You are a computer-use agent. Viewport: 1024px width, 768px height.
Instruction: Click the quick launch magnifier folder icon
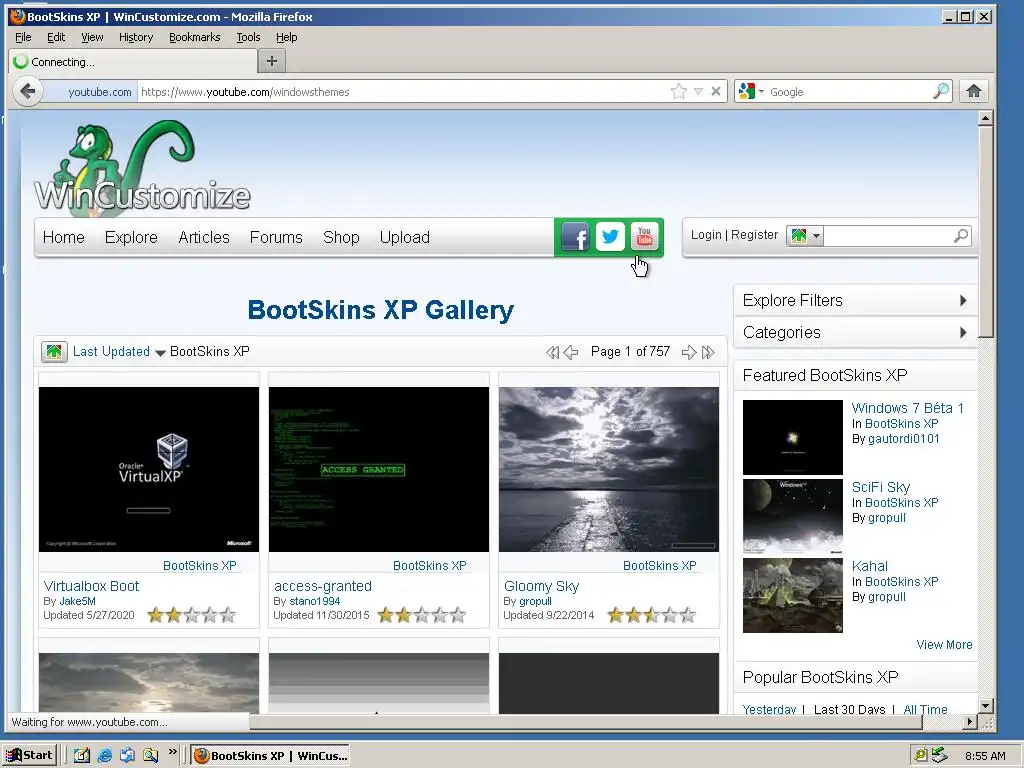150,756
